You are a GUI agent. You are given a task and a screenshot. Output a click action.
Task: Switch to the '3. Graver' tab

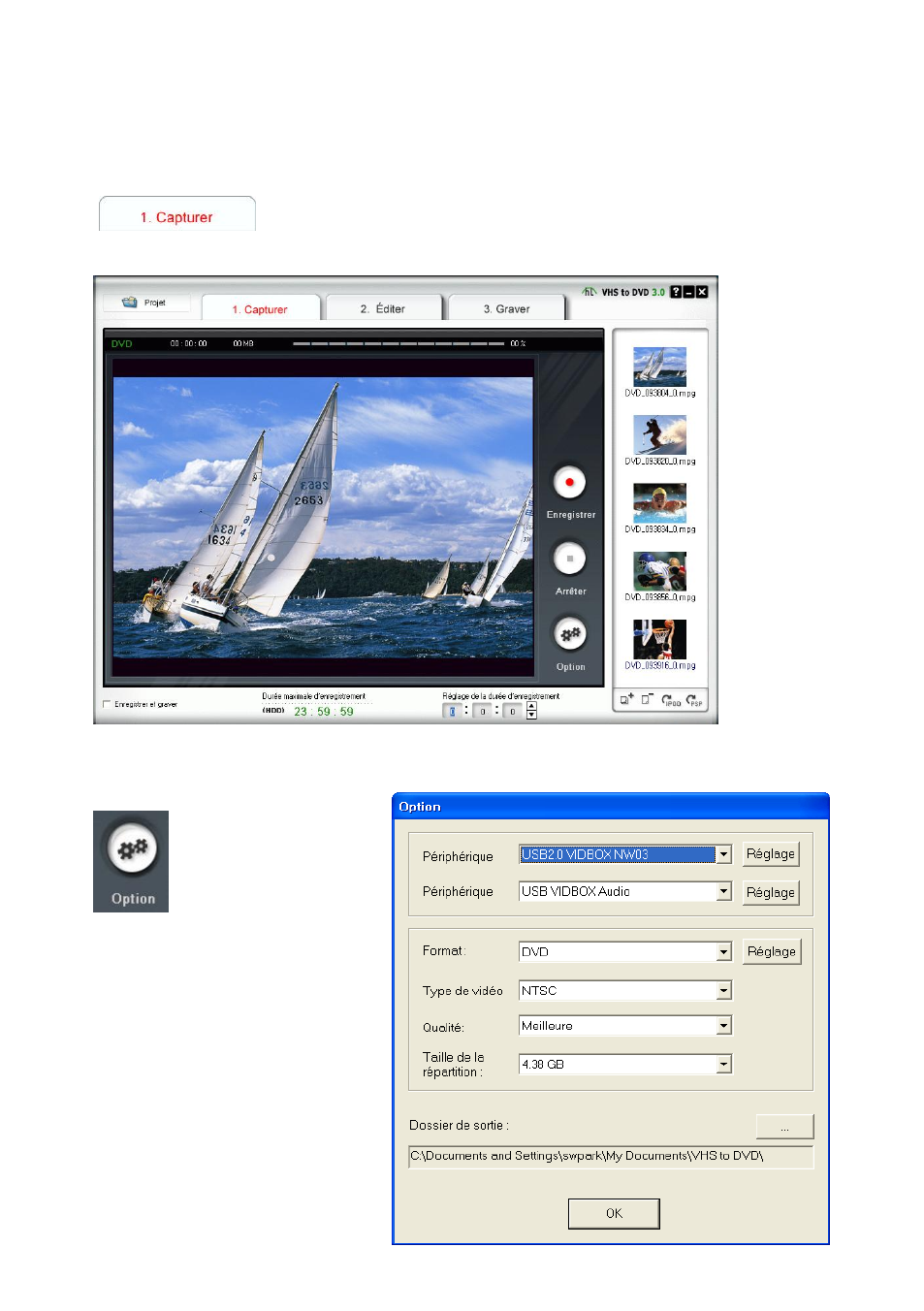click(506, 309)
